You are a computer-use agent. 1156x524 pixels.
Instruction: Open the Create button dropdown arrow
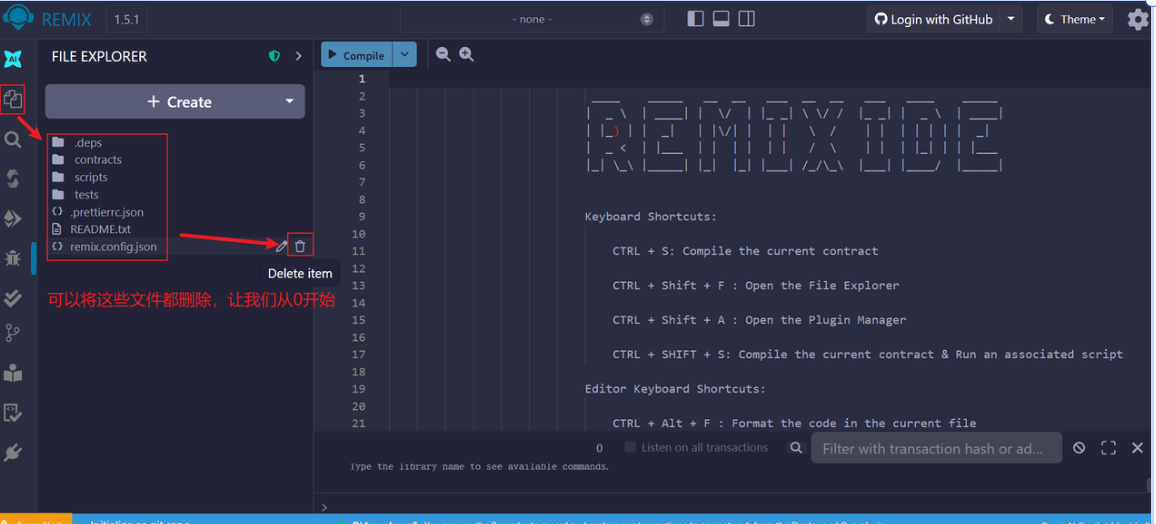tap(290, 102)
